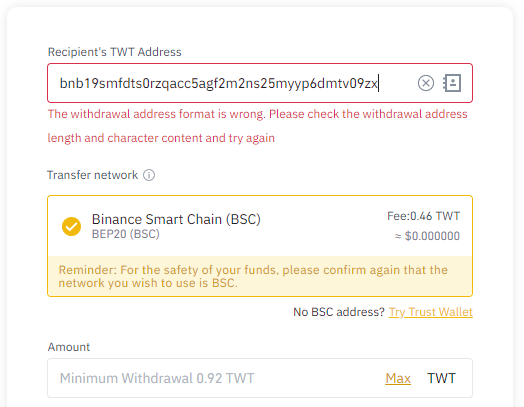
Task: Click the BEP20 (BSC) subtitle
Action: [x=126, y=234]
